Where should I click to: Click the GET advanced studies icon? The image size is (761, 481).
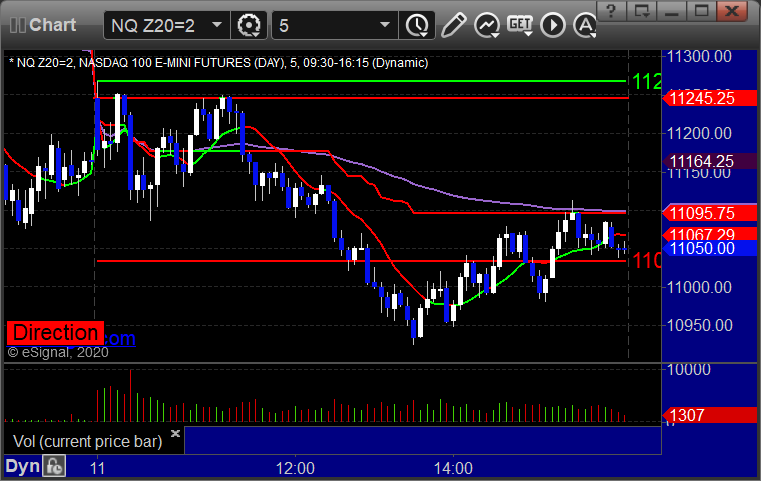[x=520, y=25]
